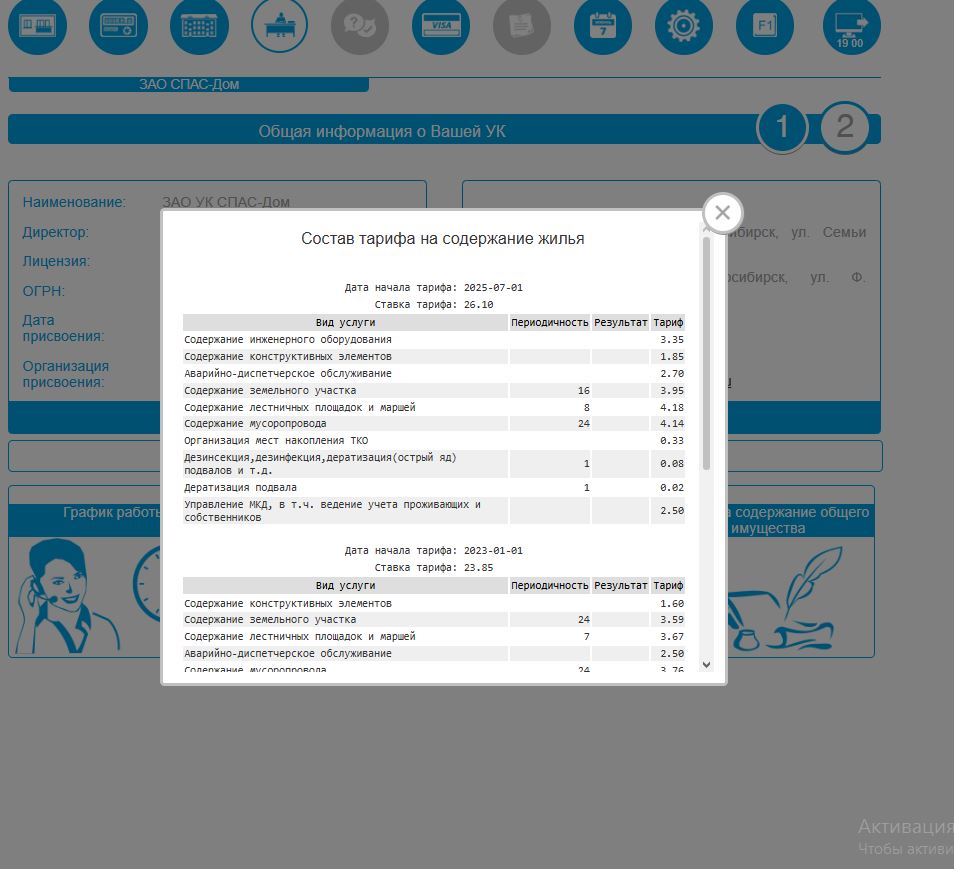Click the logout icon with timer
954x869 pixels.
tap(851, 26)
